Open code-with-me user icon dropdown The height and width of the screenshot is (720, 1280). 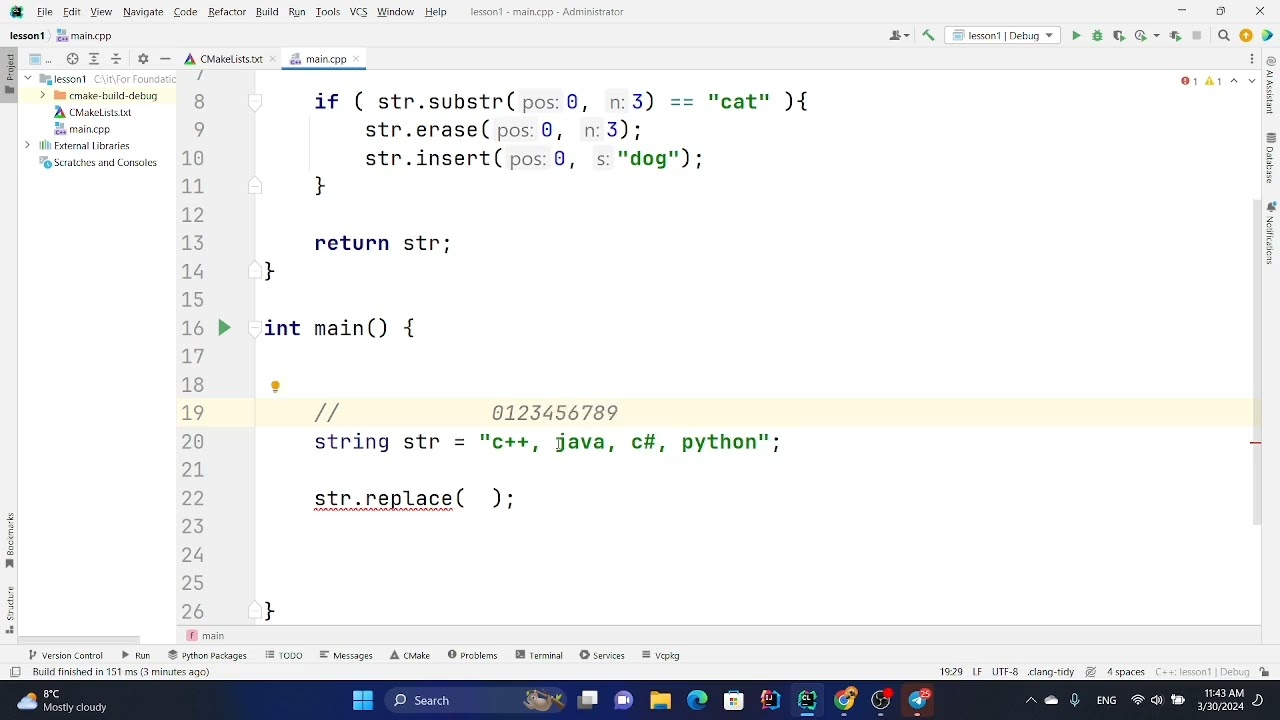tap(899, 36)
